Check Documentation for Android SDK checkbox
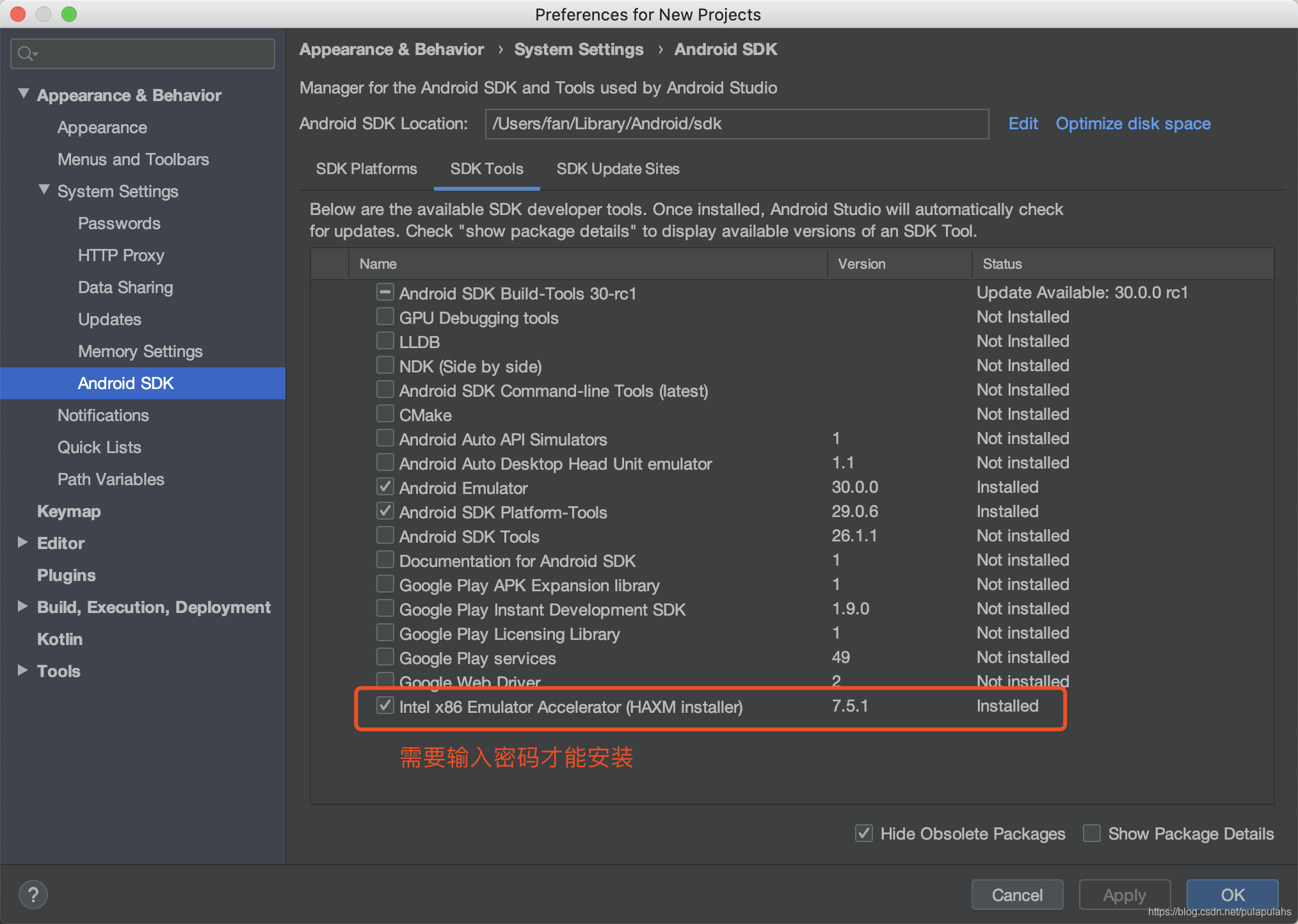This screenshot has width=1298, height=924. pyautogui.click(x=385, y=560)
